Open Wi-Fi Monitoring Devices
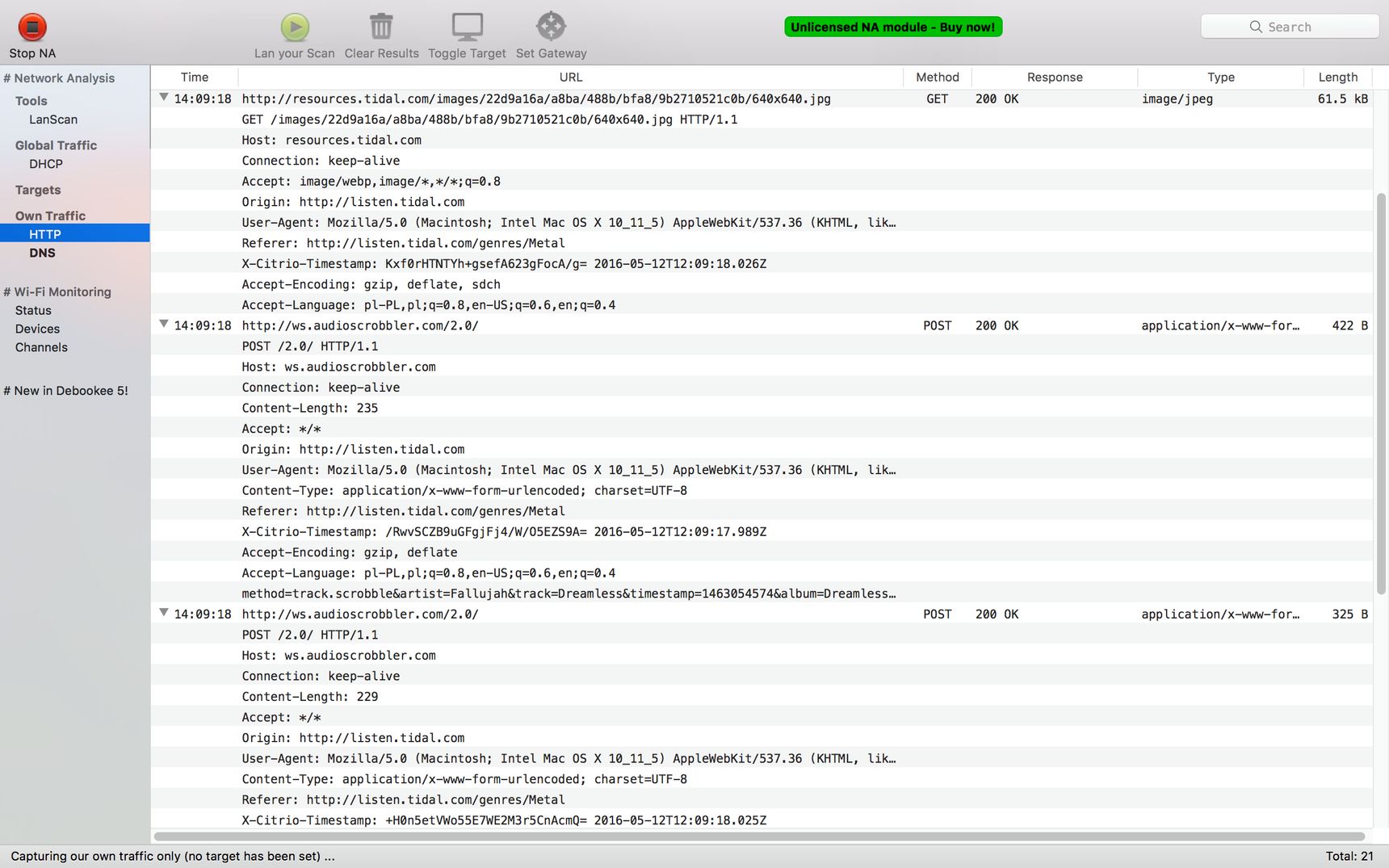Viewport: 1389px width, 868px height. [x=37, y=329]
